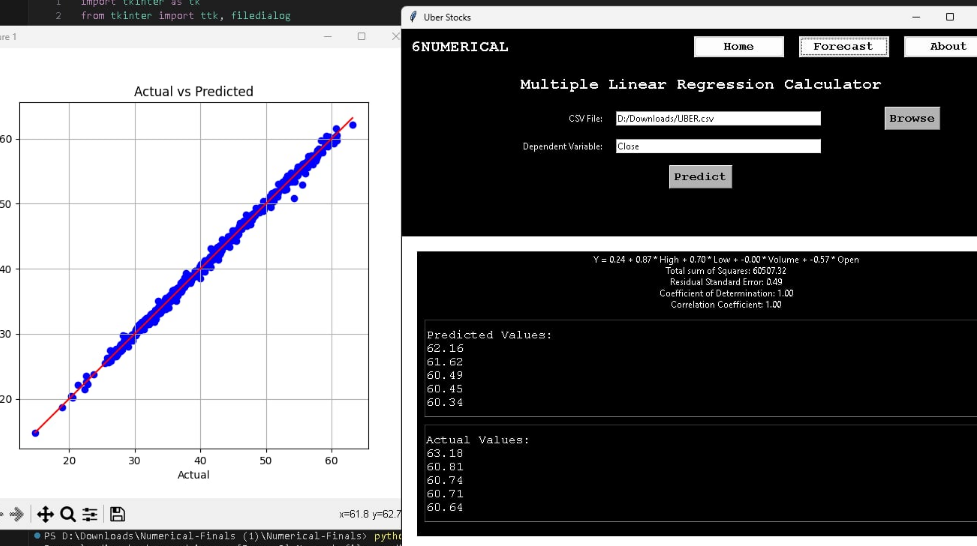Maximize the Uber Stocks window
Viewport: 977px width, 546px height.
[x=949, y=17]
